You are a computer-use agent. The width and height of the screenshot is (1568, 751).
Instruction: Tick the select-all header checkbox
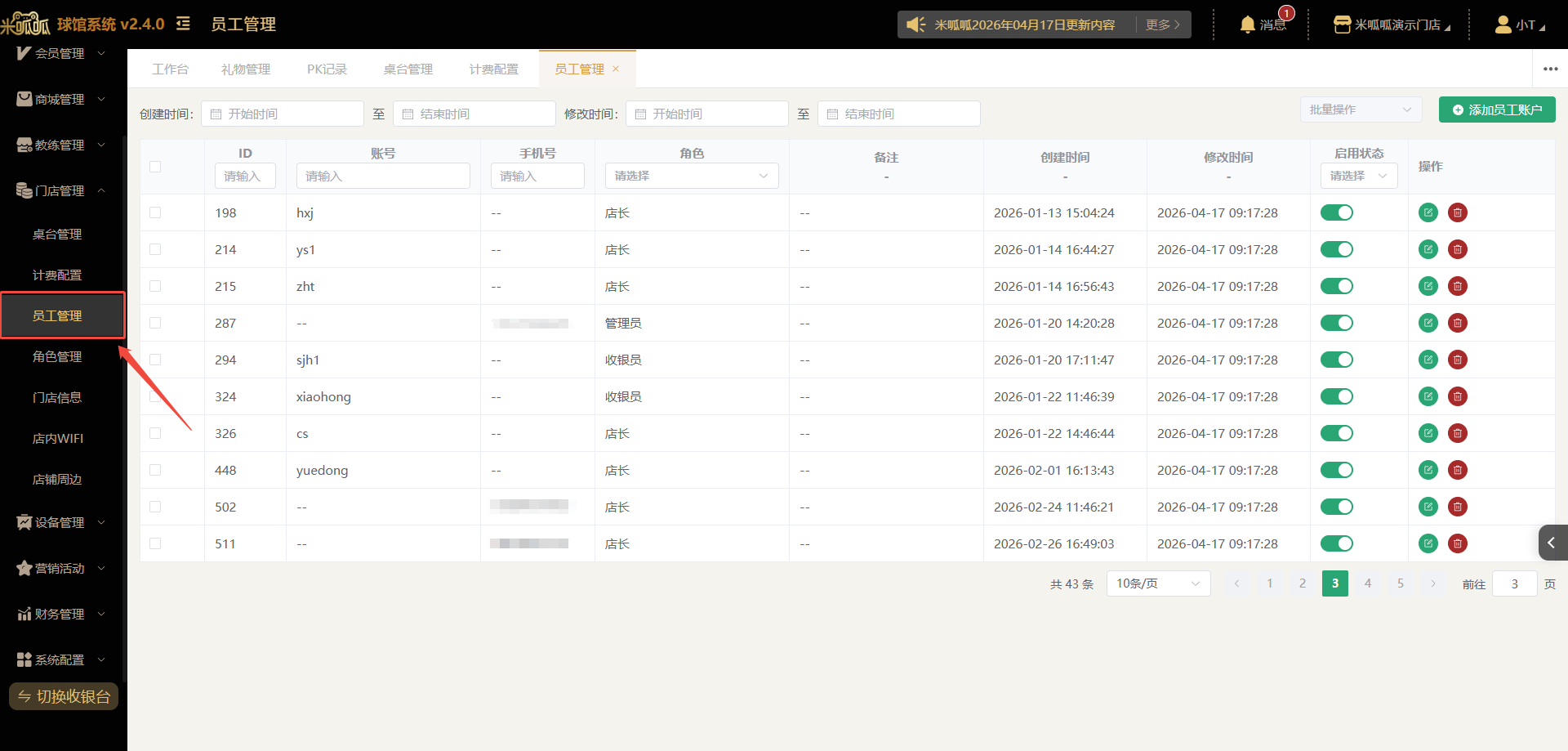(x=155, y=167)
